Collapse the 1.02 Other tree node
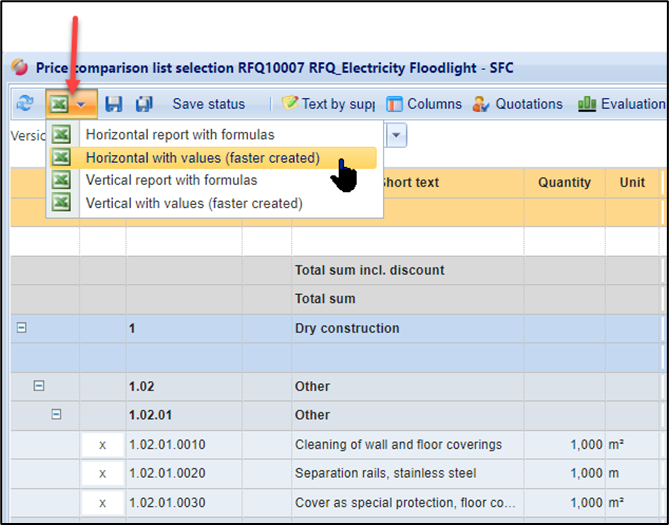Viewport: 669px width, 525px height. 40,386
